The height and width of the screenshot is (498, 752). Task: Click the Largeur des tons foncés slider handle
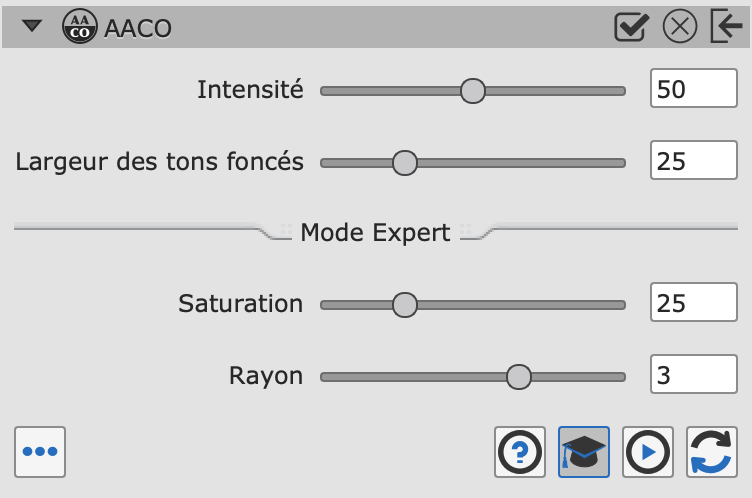coord(405,163)
